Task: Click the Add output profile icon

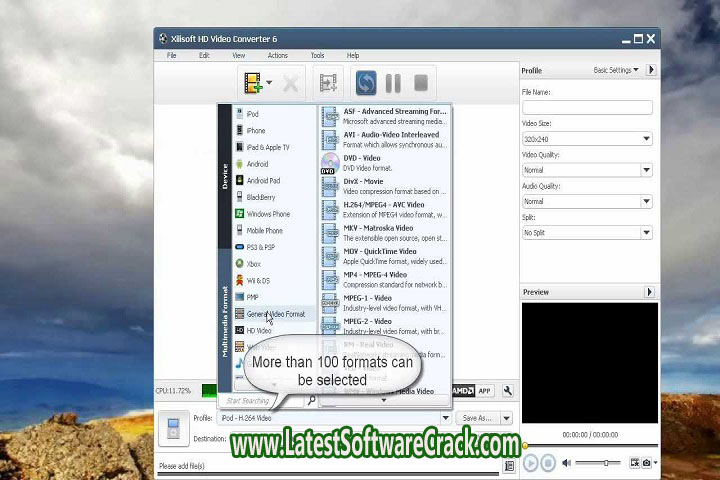Action: pos(327,83)
